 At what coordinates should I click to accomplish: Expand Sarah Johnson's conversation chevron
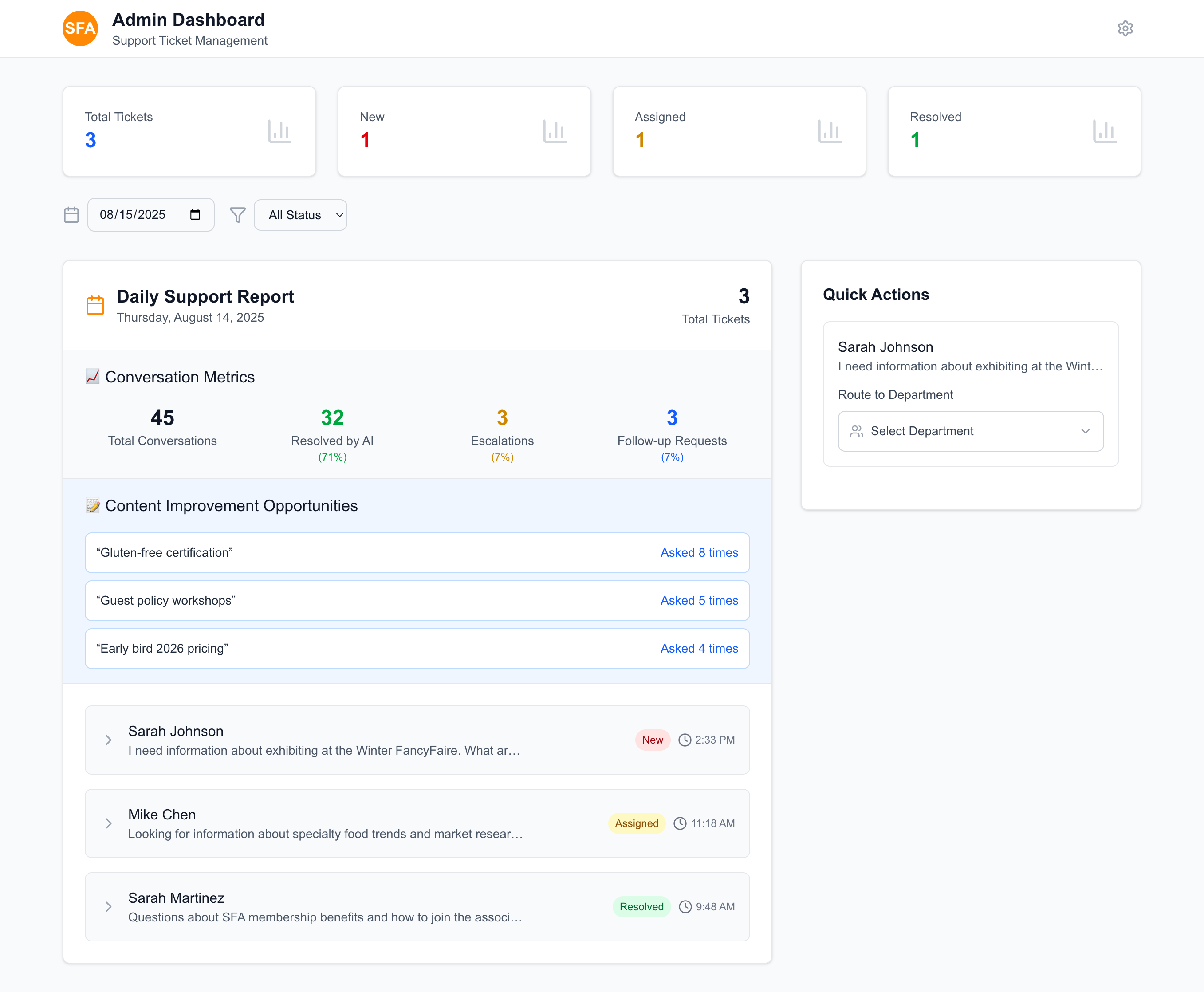click(x=108, y=740)
